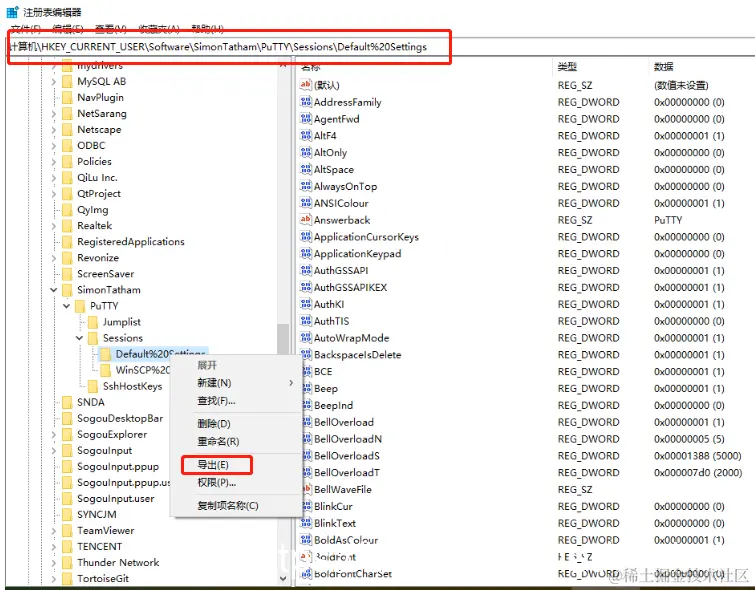Click the AlwaysOnTop DWORD value icon
The image size is (755, 590).
[x=306, y=186]
